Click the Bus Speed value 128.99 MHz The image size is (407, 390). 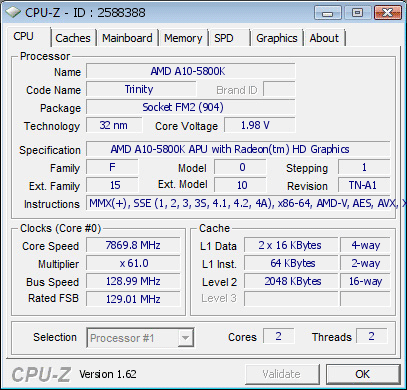click(133, 281)
